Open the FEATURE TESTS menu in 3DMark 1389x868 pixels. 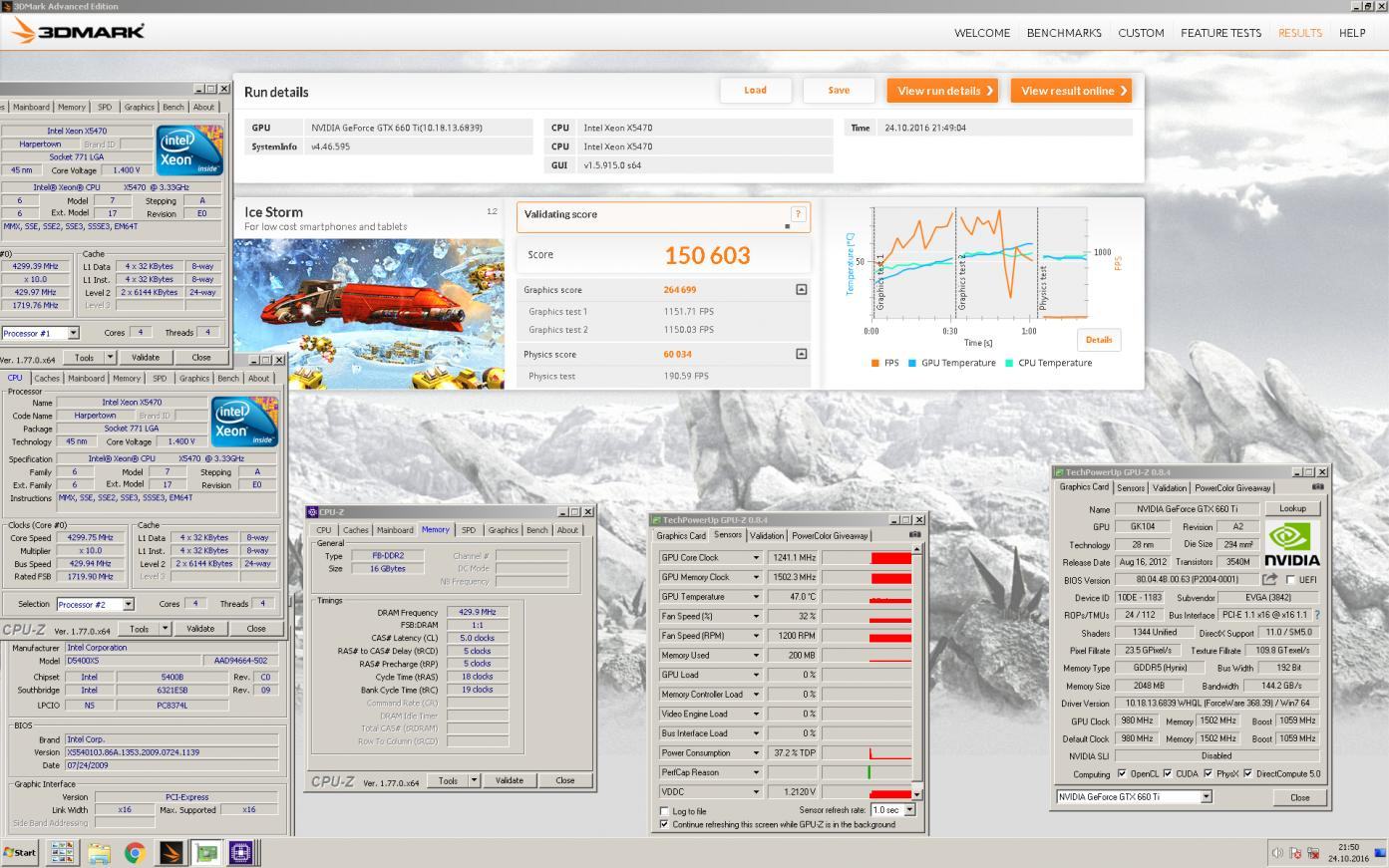[x=1220, y=33]
